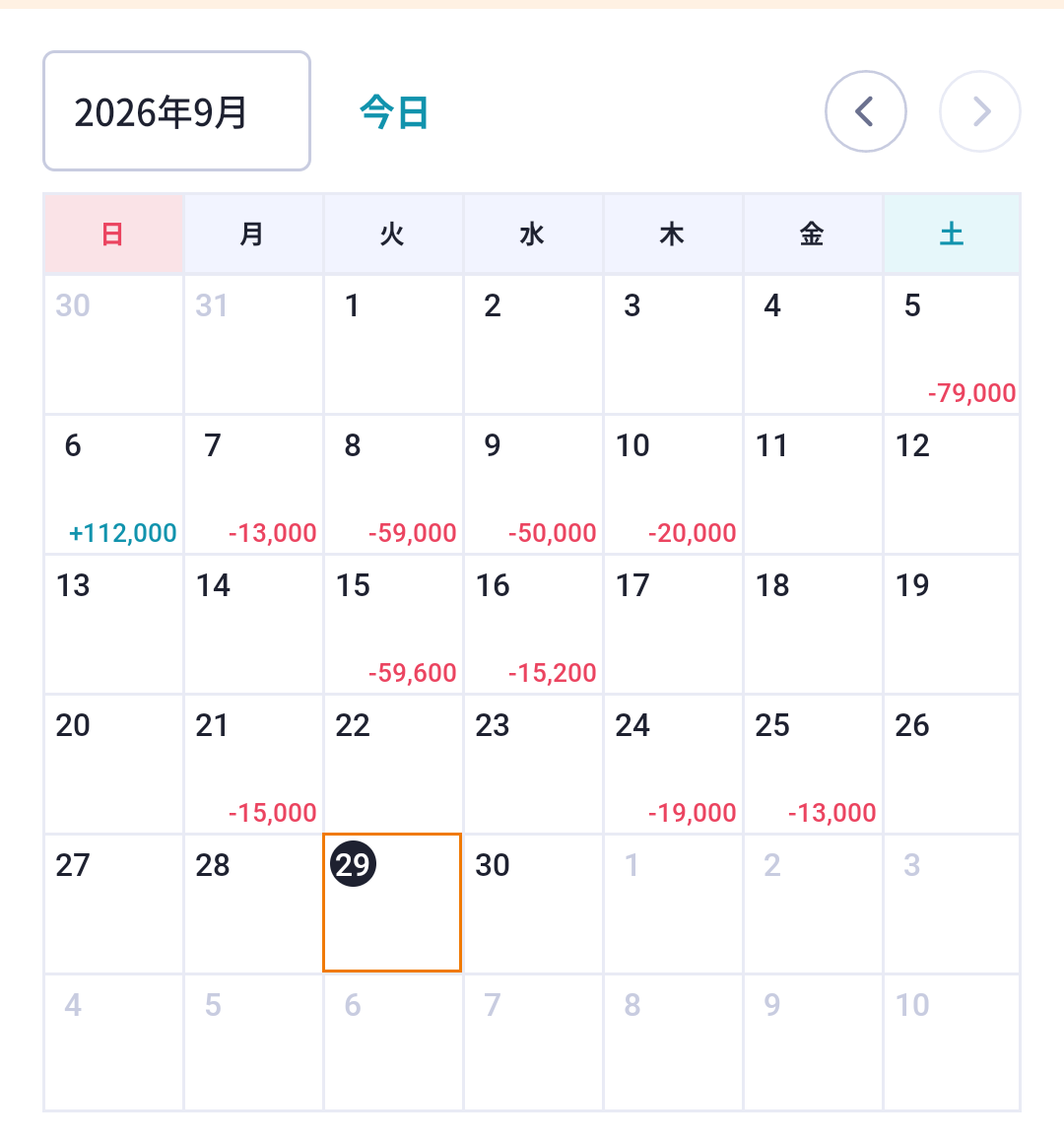
Task: Select September 5 showing -79,000
Action: pos(952,345)
